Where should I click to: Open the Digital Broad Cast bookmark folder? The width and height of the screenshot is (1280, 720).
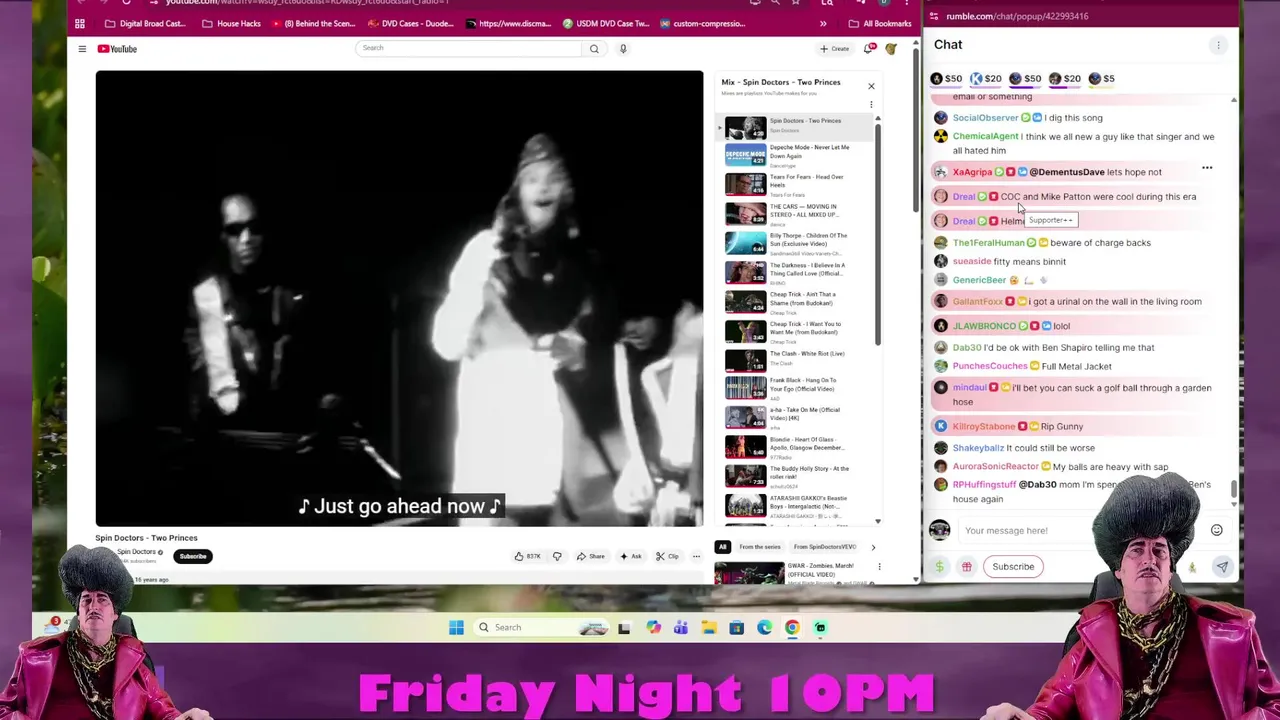(146, 23)
